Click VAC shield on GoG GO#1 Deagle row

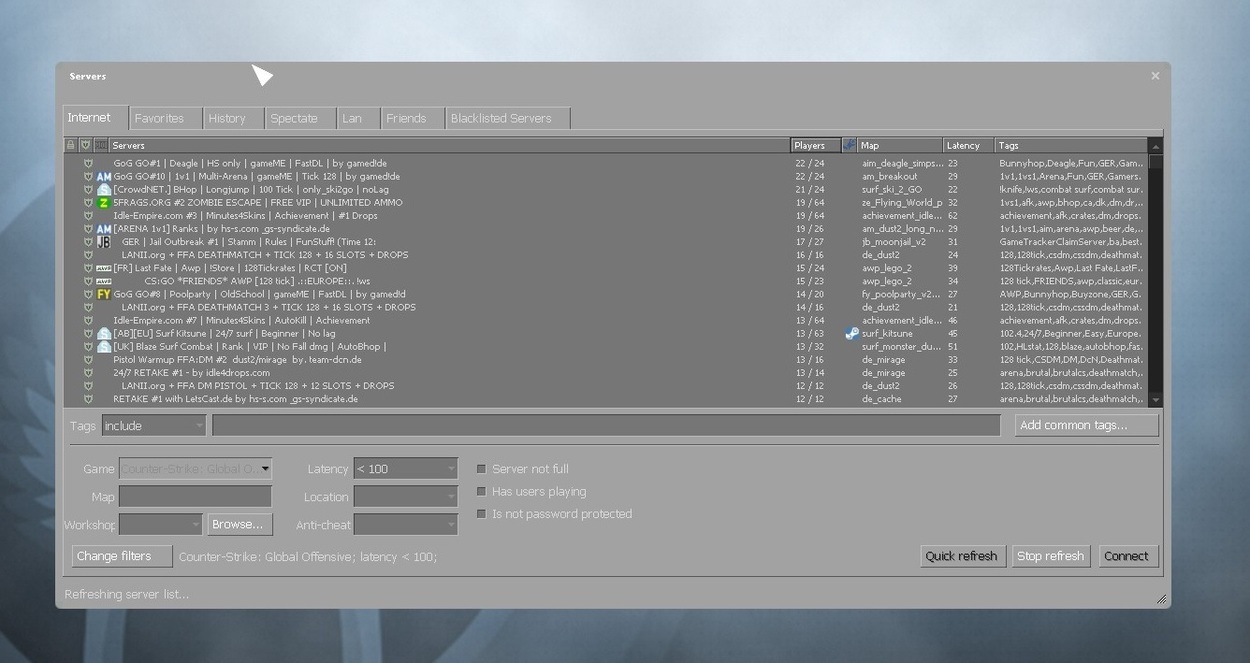(88, 163)
